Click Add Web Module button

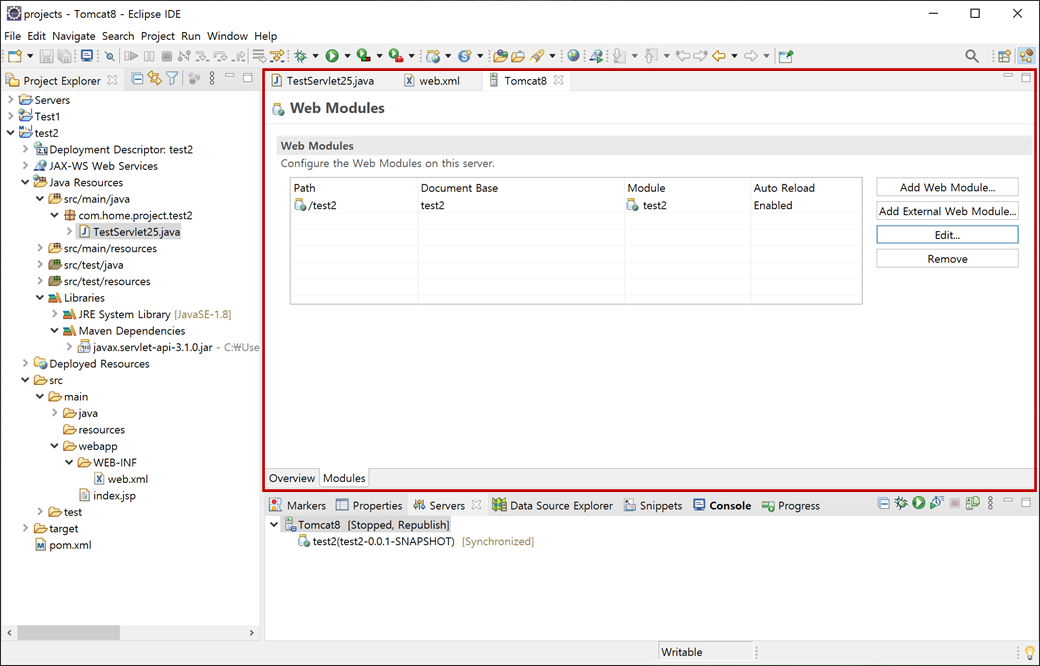coord(947,187)
